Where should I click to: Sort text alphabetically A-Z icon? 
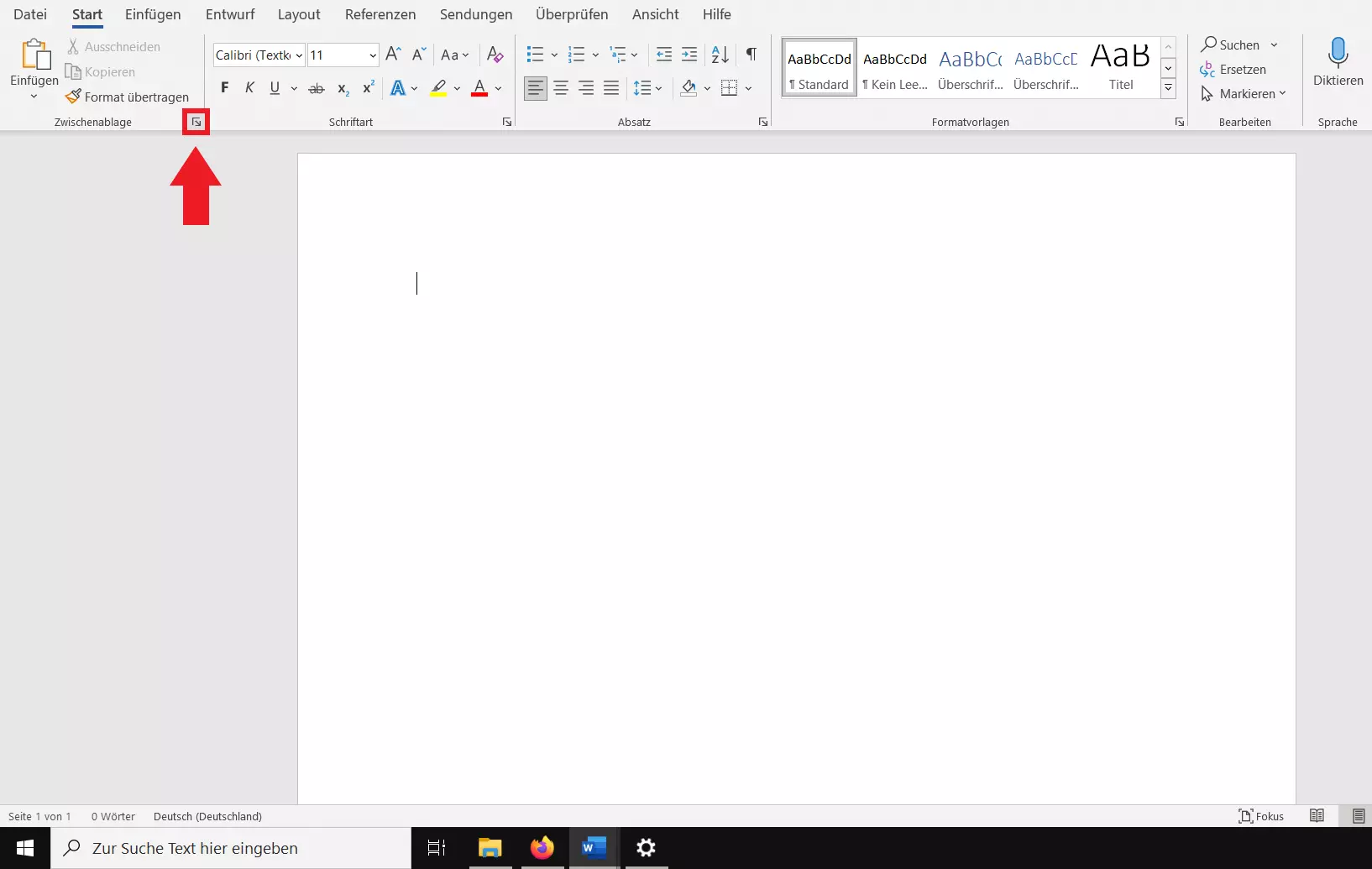tap(720, 55)
